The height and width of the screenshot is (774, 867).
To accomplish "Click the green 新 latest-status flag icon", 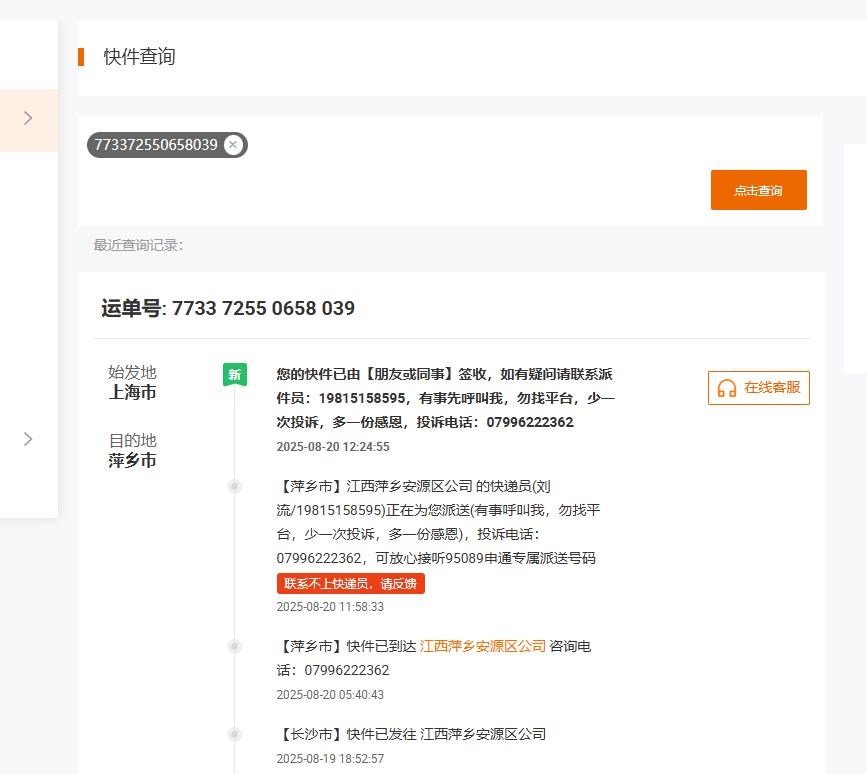I will [x=234, y=374].
